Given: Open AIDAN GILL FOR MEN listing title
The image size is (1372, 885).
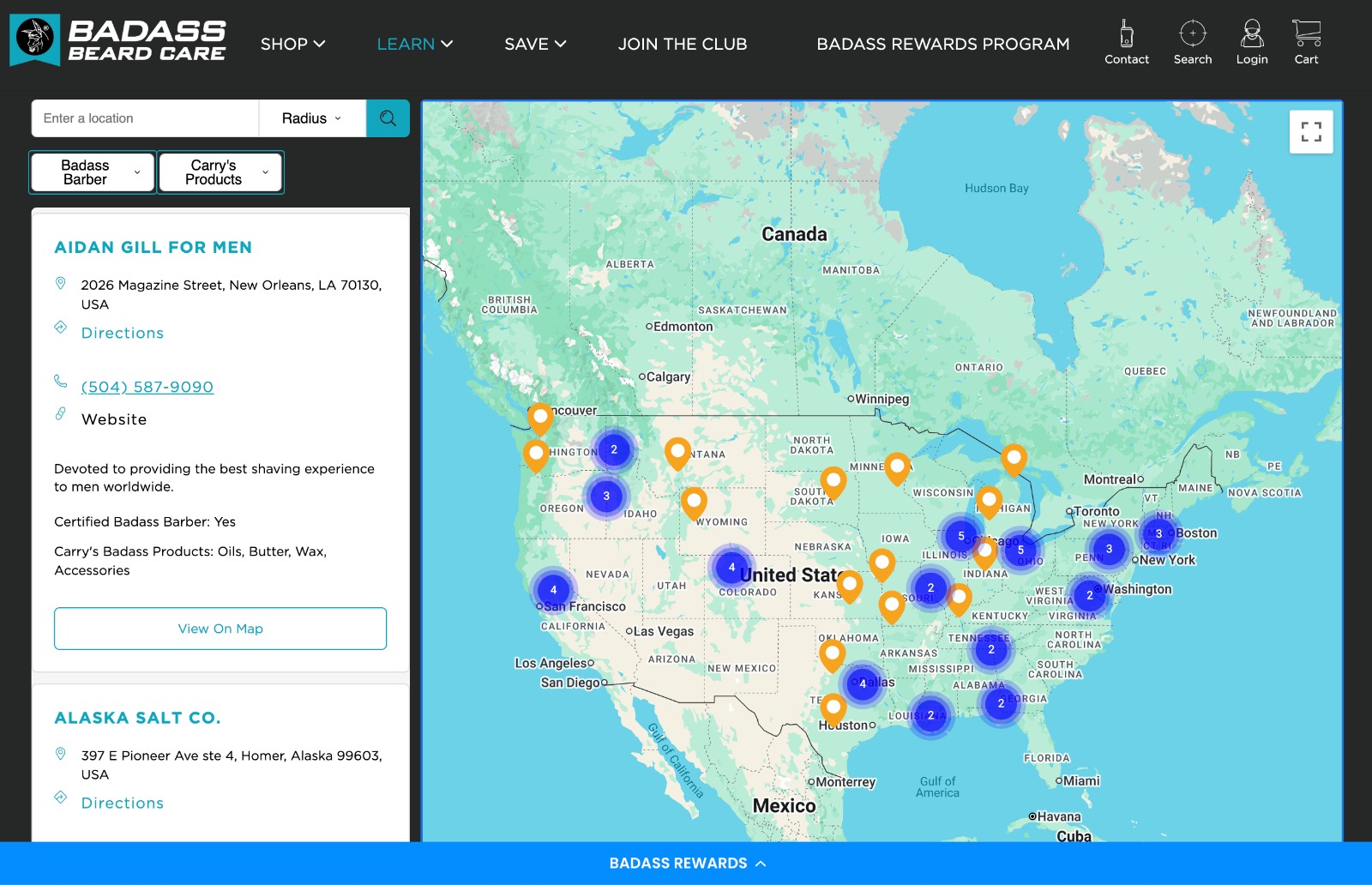Looking at the screenshot, I should click(153, 247).
